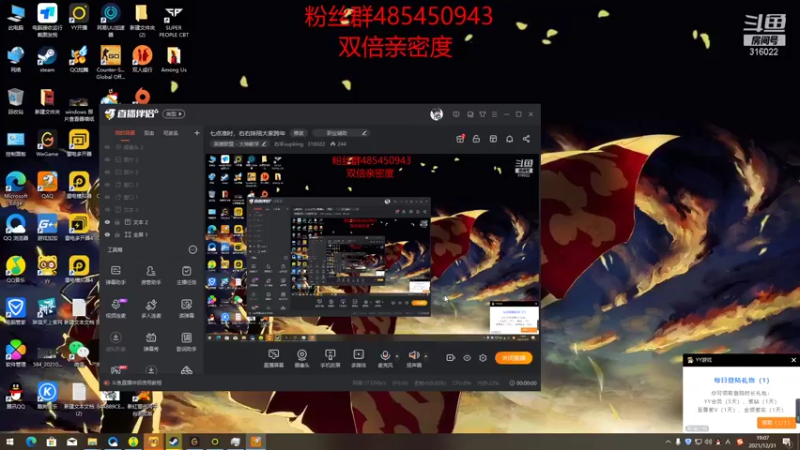Toggle the lock on 文本 2 layer

point(117,222)
